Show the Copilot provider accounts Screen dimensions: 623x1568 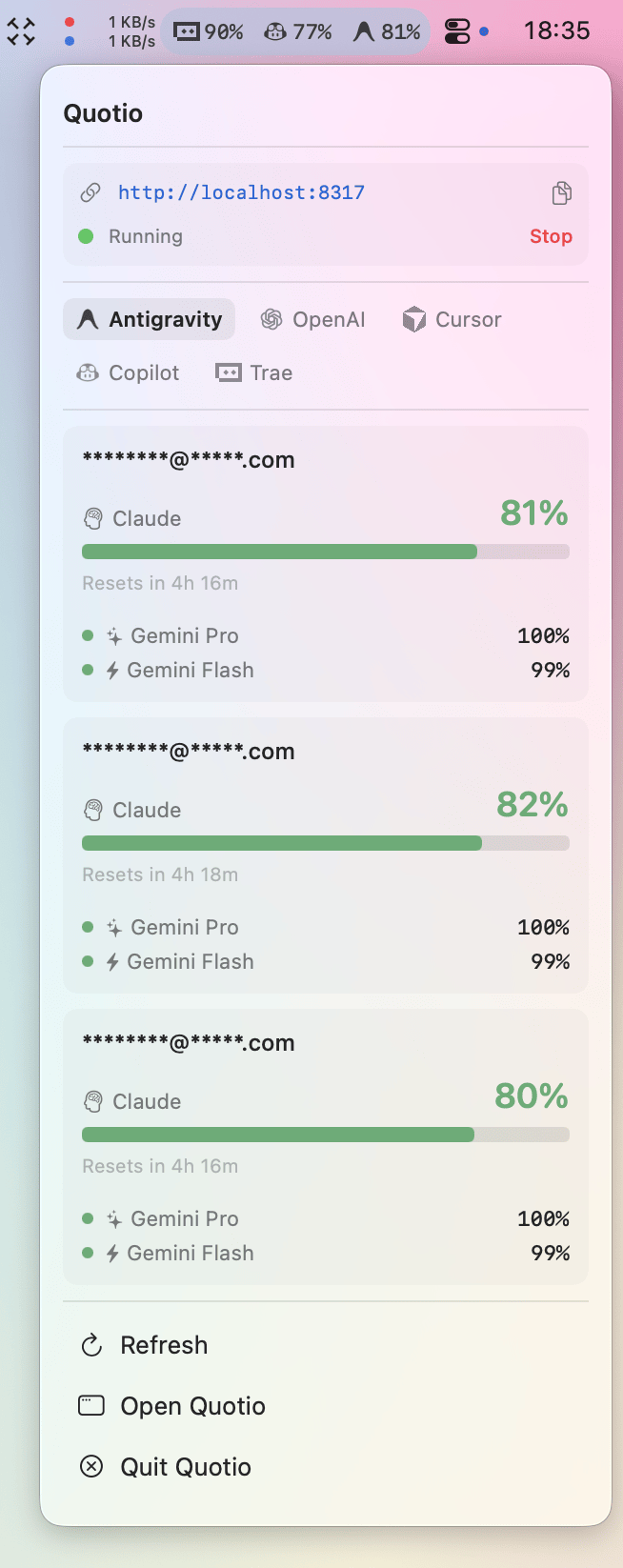point(128,373)
